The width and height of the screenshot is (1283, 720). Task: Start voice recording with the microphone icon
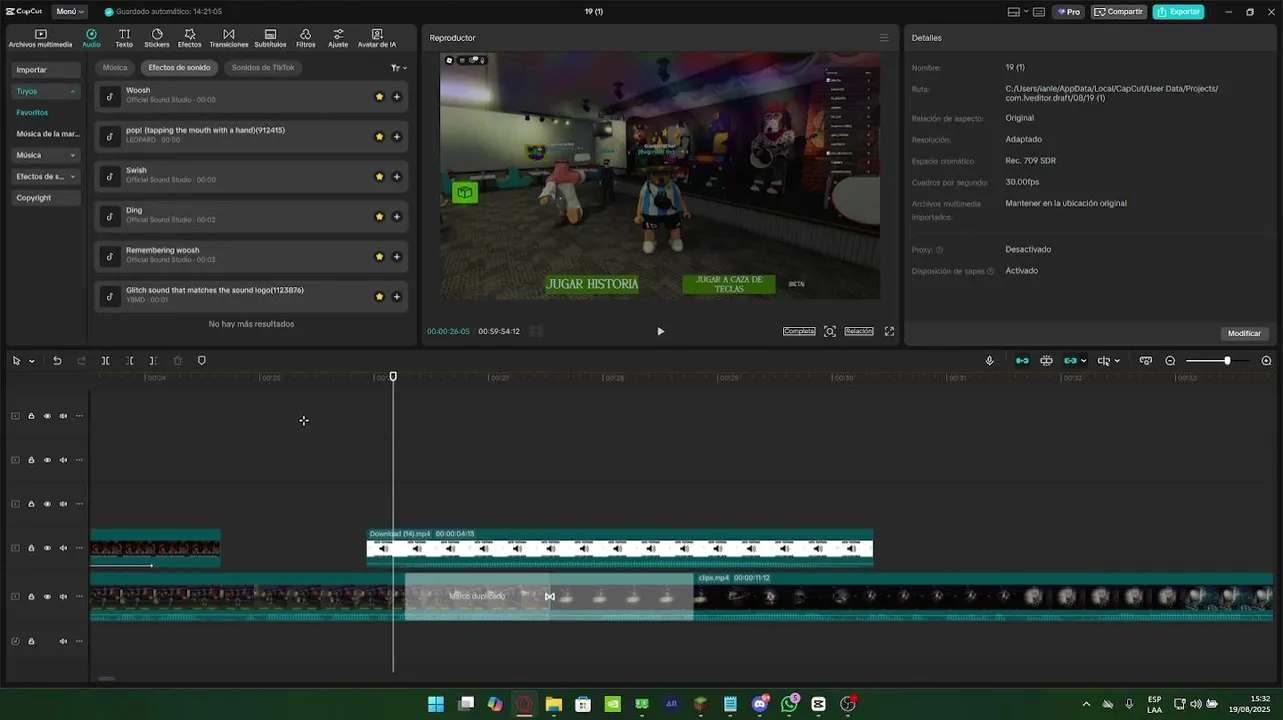990,361
